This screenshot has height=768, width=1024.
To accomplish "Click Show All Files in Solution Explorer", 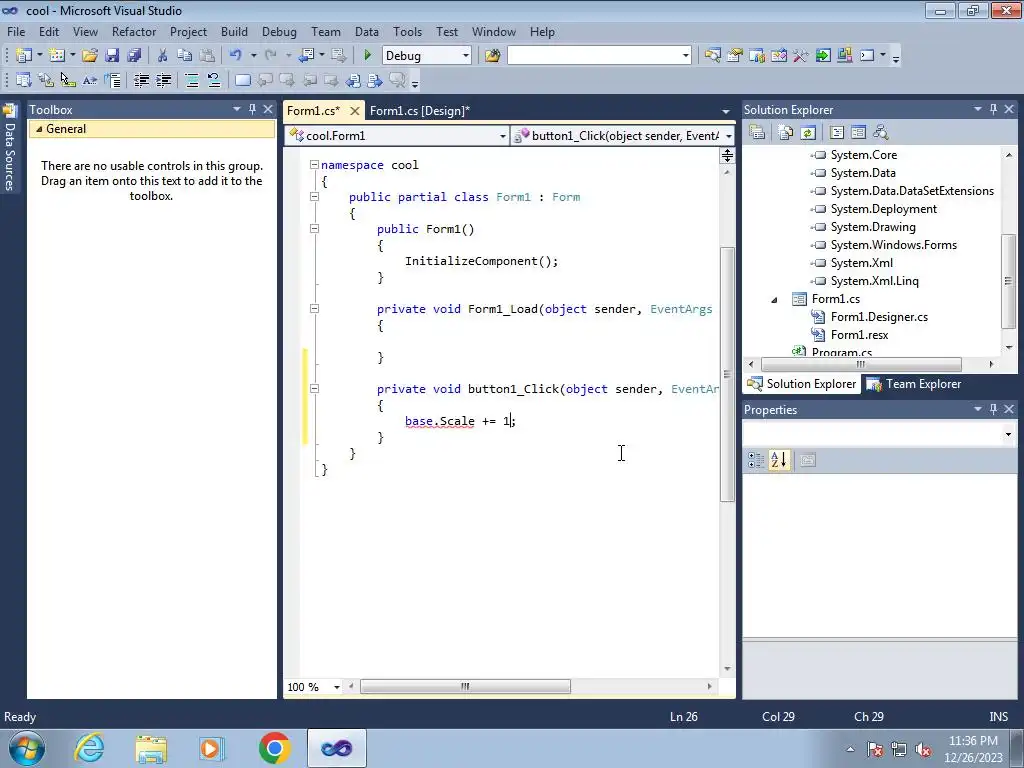I will pyautogui.click(x=786, y=133).
